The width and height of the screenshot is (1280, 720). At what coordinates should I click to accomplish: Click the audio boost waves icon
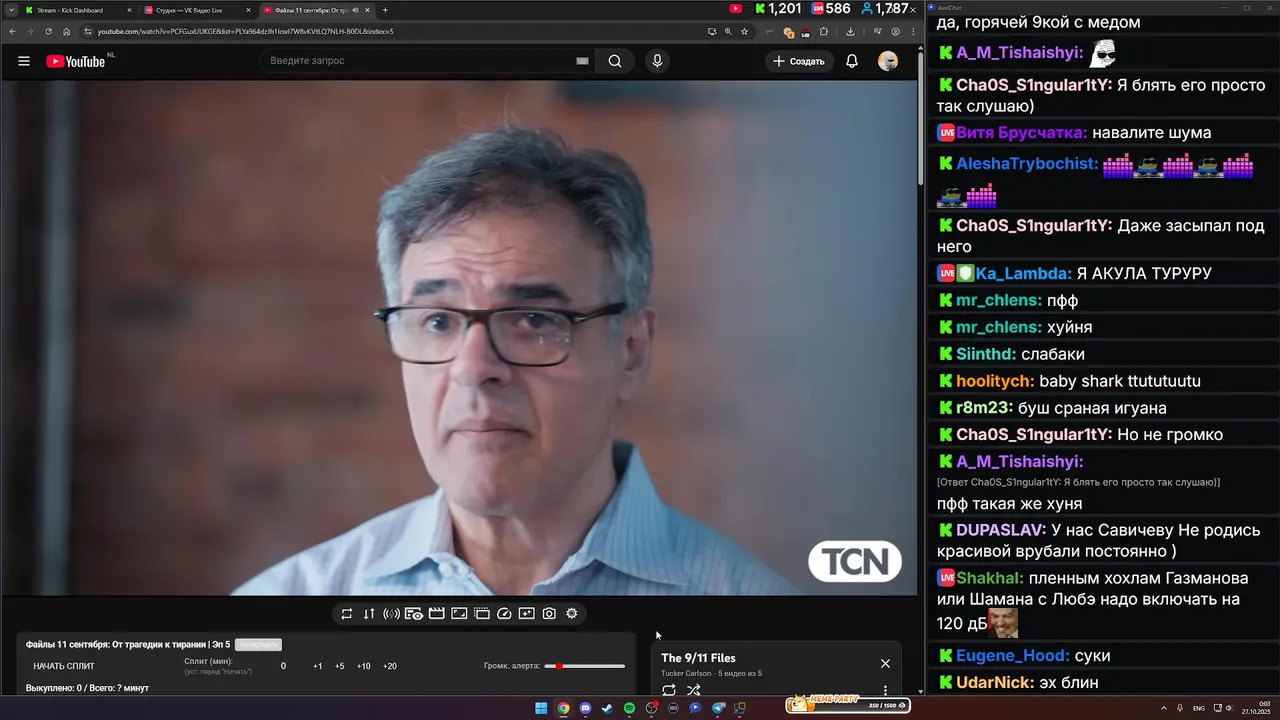pos(391,614)
